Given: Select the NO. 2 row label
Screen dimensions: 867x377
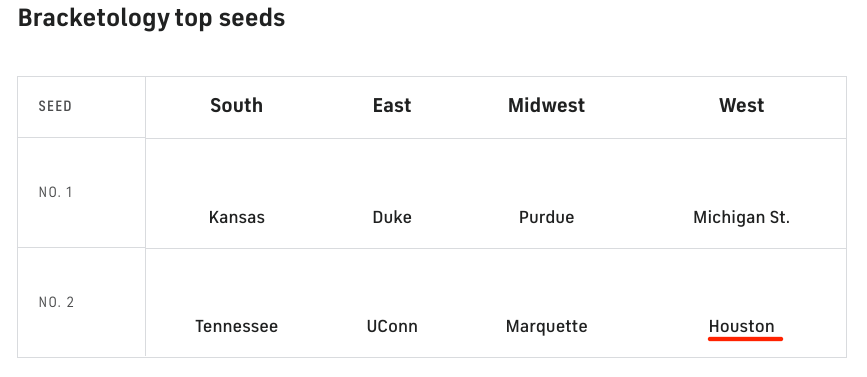Looking at the screenshot, I should [x=56, y=302].
